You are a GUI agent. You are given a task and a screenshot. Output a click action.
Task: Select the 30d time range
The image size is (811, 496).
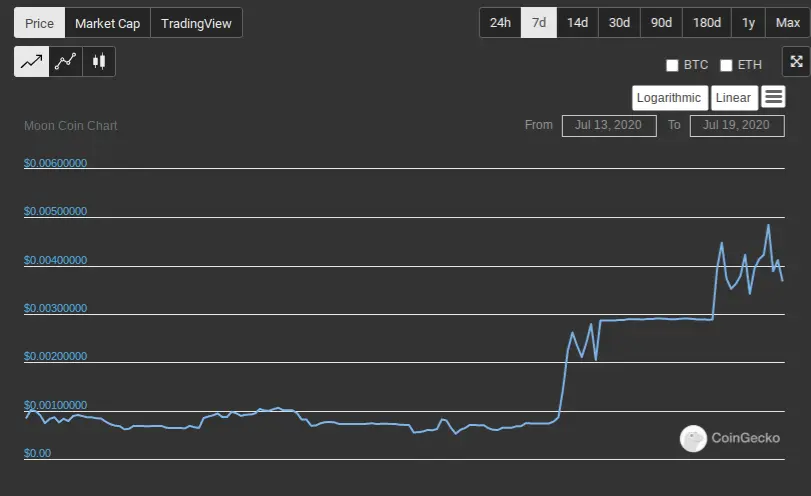point(619,23)
